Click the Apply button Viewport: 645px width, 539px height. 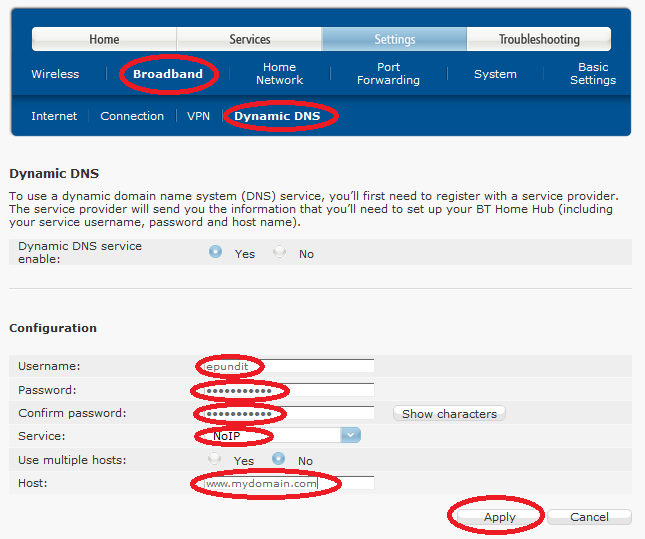pyautogui.click(x=499, y=517)
